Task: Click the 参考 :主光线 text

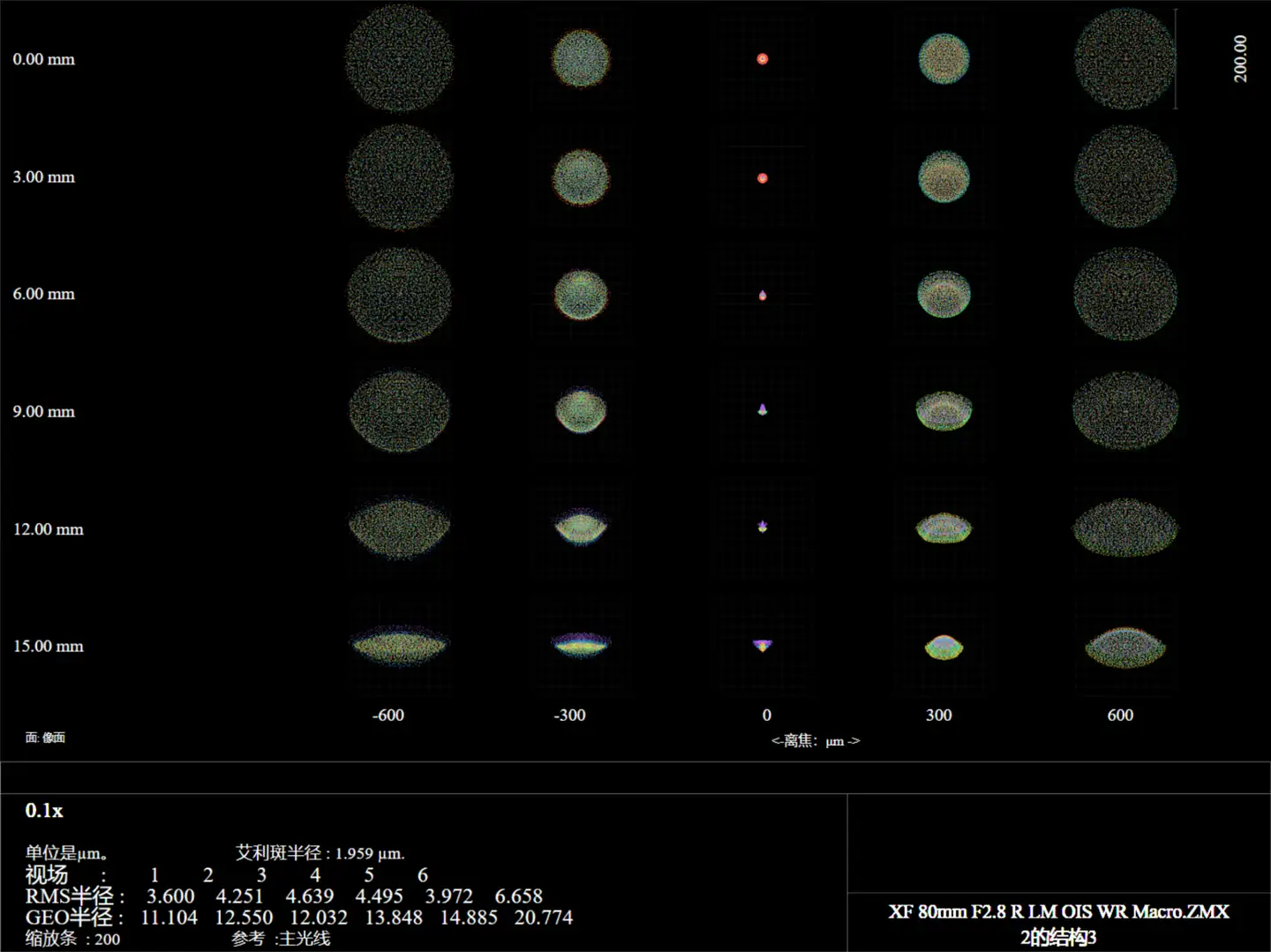Action: pos(281,939)
